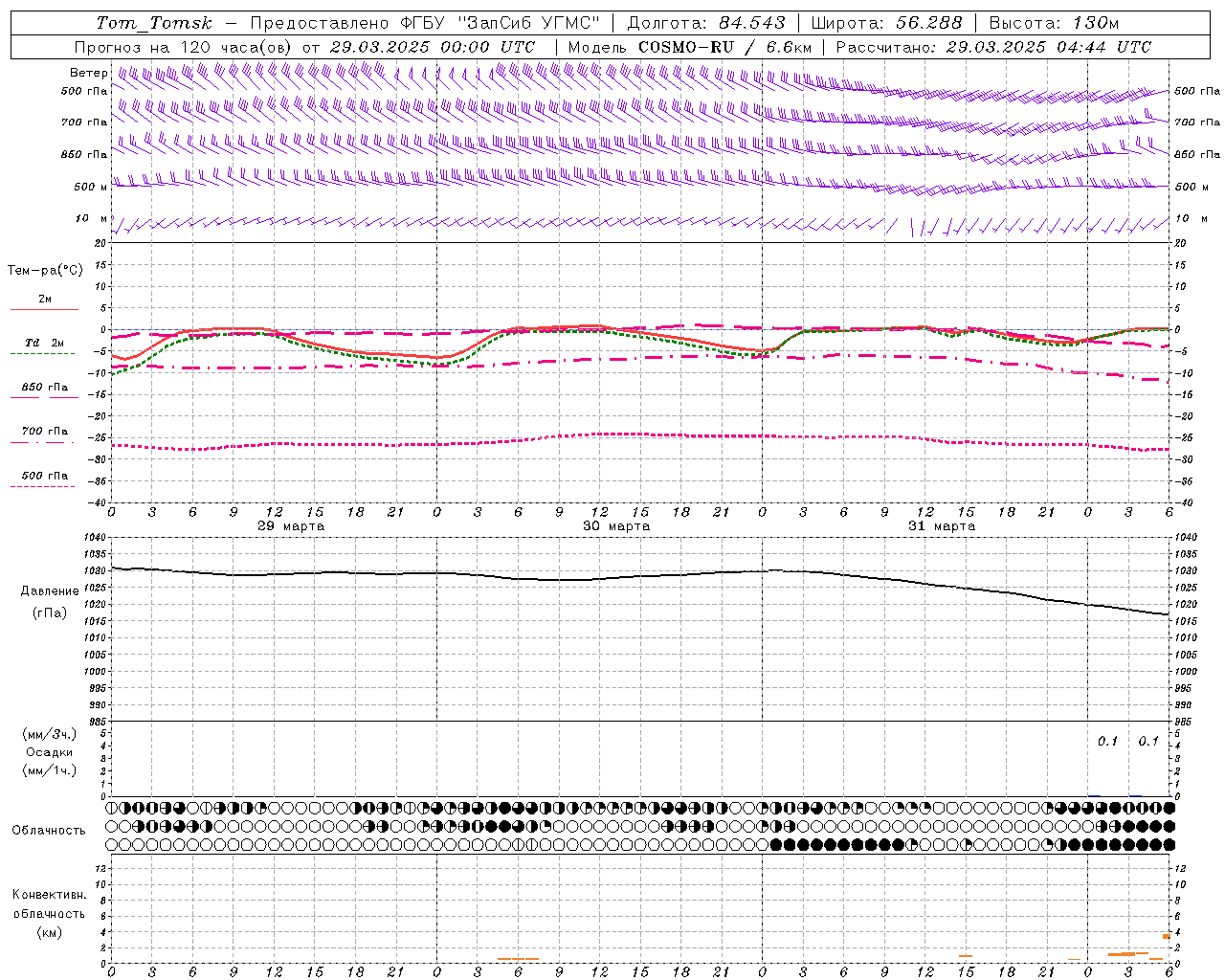Click the 31 марта date label
The width and height of the screenshot is (1225, 980).
point(942,526)
